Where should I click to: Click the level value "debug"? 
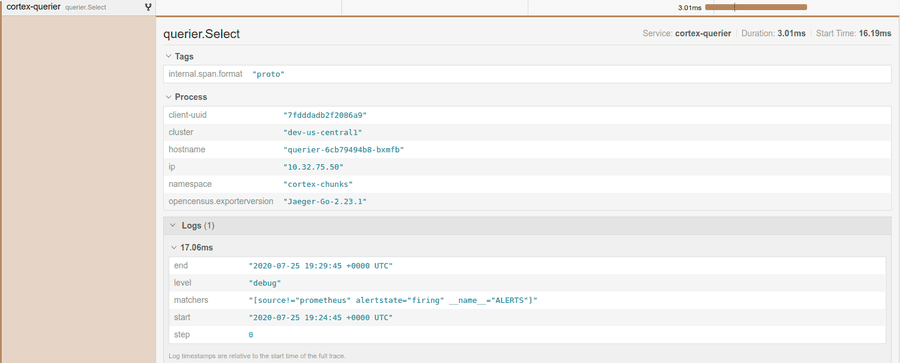click(x=265, y=283)
